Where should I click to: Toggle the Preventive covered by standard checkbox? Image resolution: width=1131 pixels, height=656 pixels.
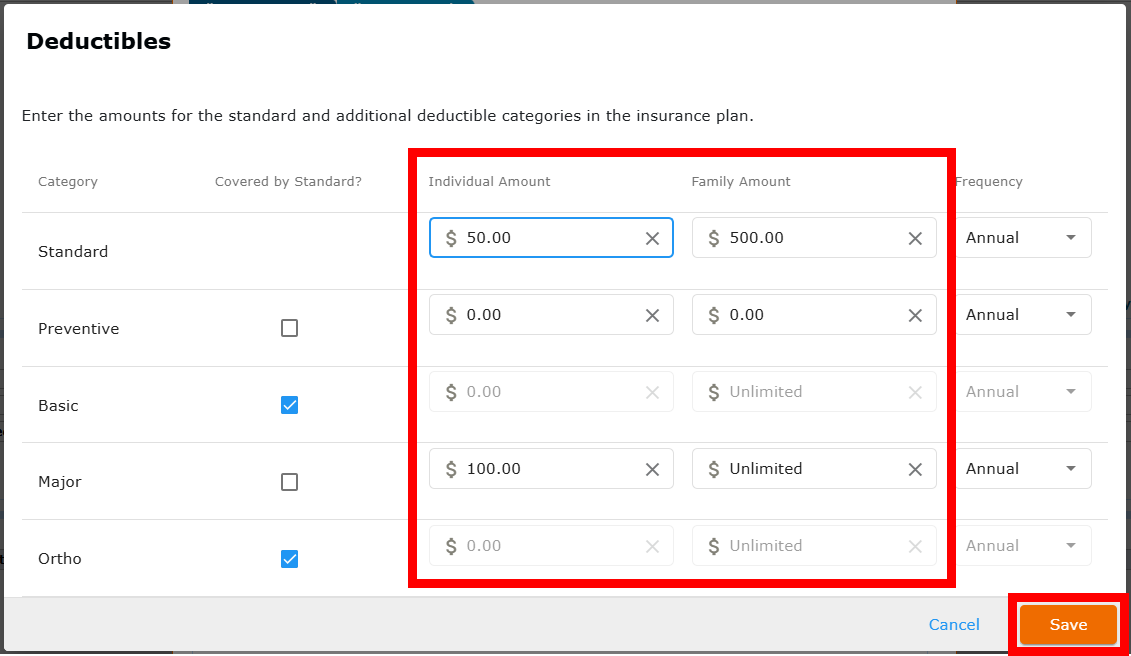[289, 328]
